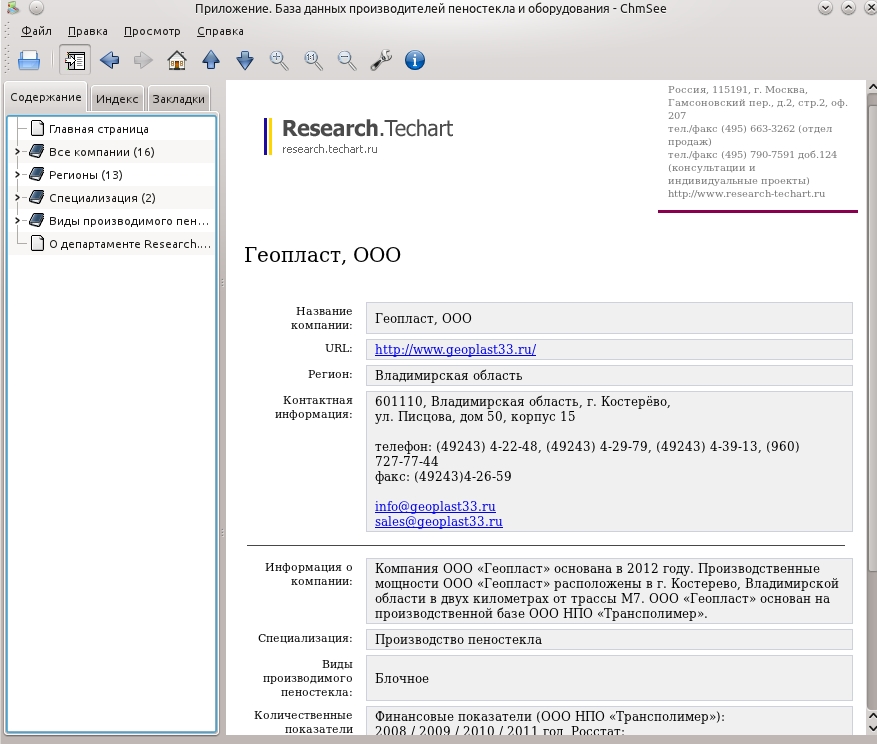Image resolution: width=877 pixels, height=744 pixels.
Task: Click the book icon of Регионы
Action: (x=37, y=174)
